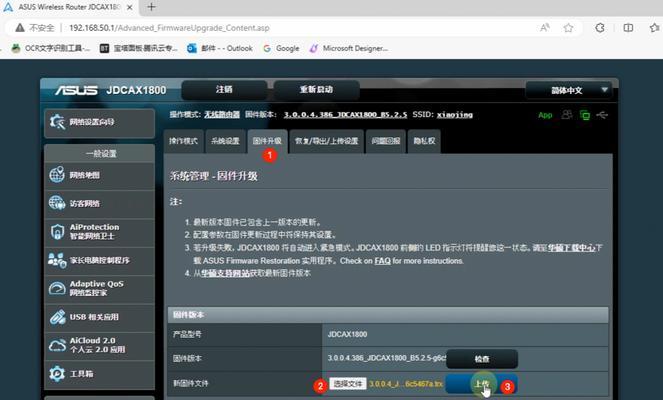
Task: Click the Logout button
Action: click(224, 90)
